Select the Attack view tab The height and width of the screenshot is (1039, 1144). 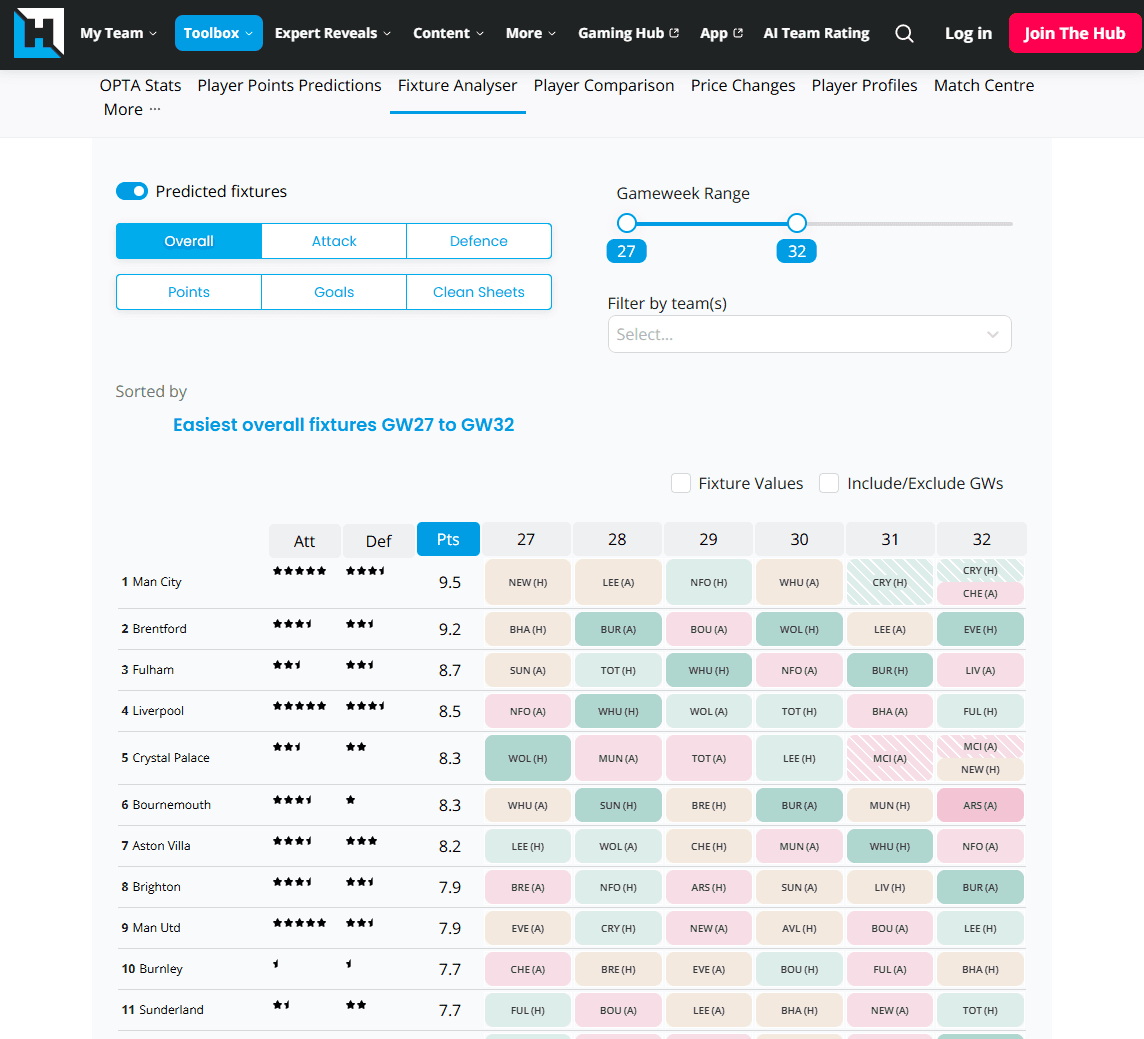point(333,241)
